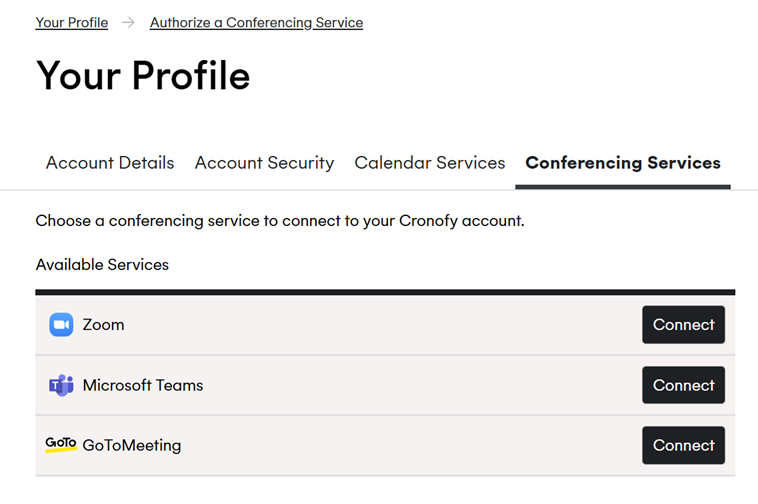The image size is (758, 504).
Task: Click the Zoom camera icon
Action: point(61,325)
